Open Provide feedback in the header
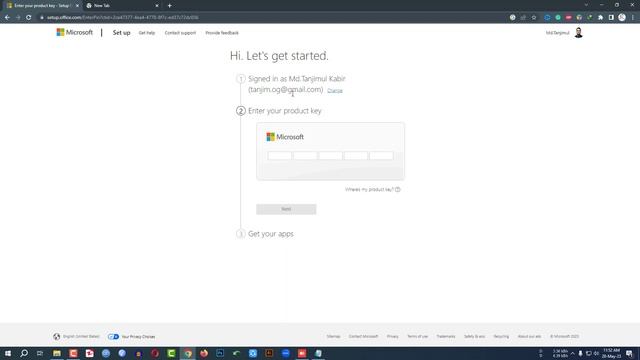 222,33
